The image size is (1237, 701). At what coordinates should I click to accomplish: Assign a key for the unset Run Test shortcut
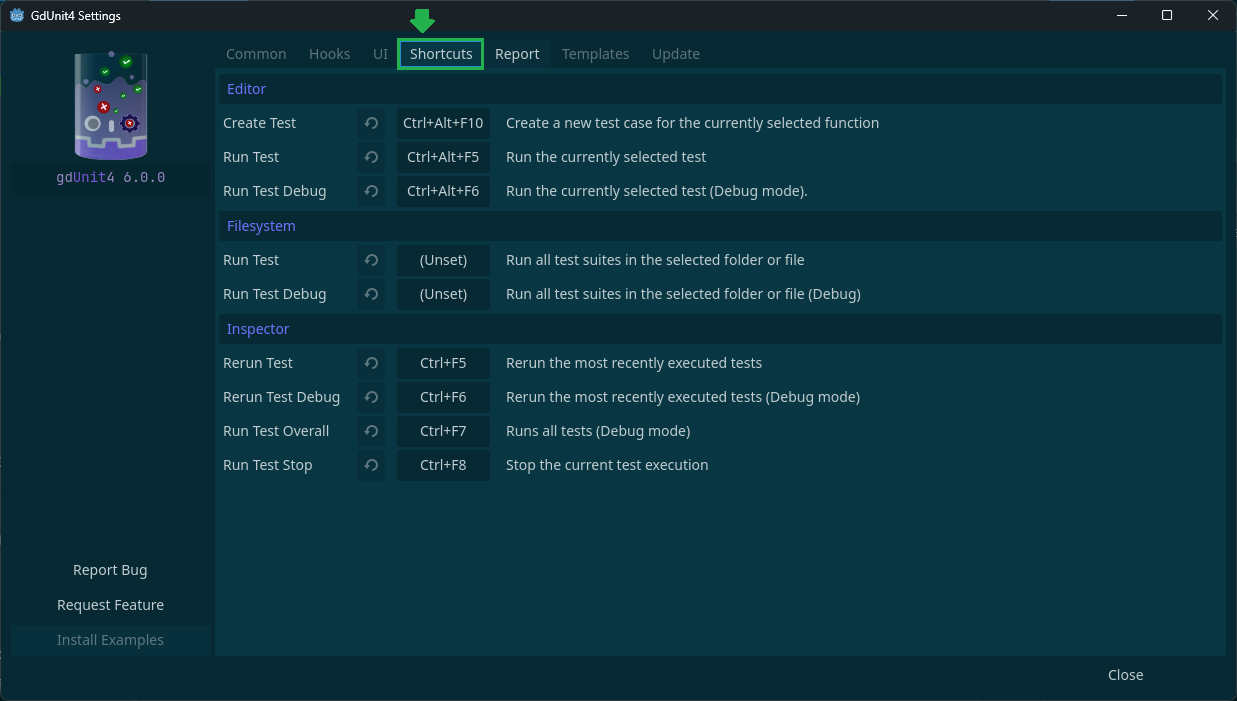click(x=443, y=260)
